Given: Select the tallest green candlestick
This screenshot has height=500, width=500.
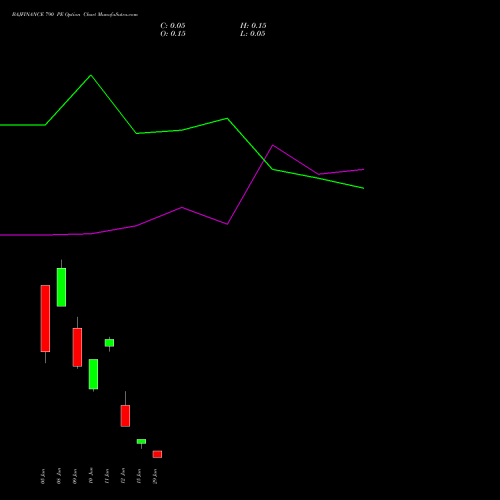Looking at the screenshot, I should click(x=61, y=287).
